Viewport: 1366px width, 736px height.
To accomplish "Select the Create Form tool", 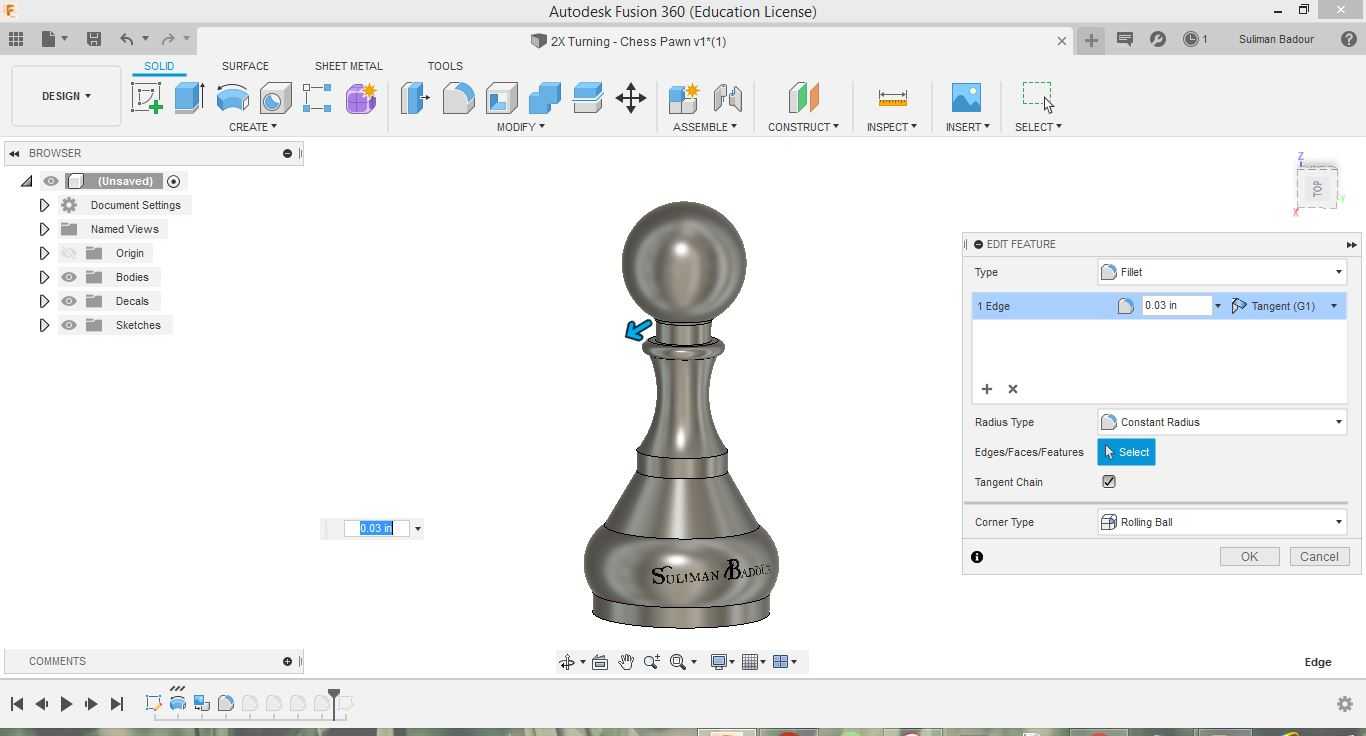I will coord(361,98).
